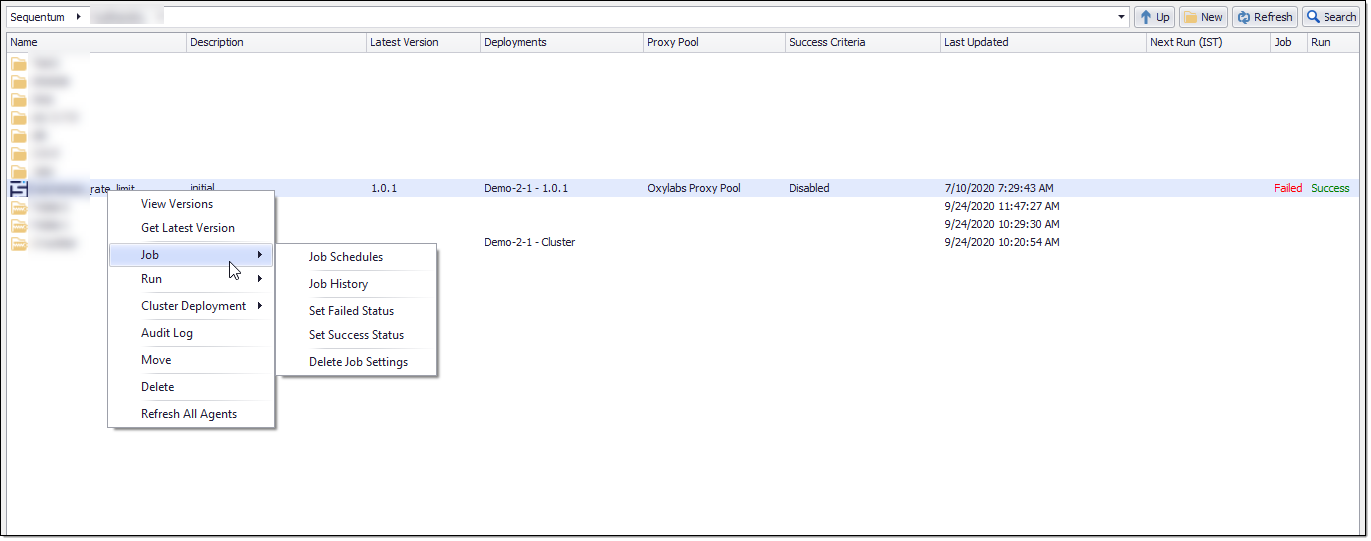Open Search using the magnifier button
This screenshot has width=1371, height=541.
tap(1330, 17)
